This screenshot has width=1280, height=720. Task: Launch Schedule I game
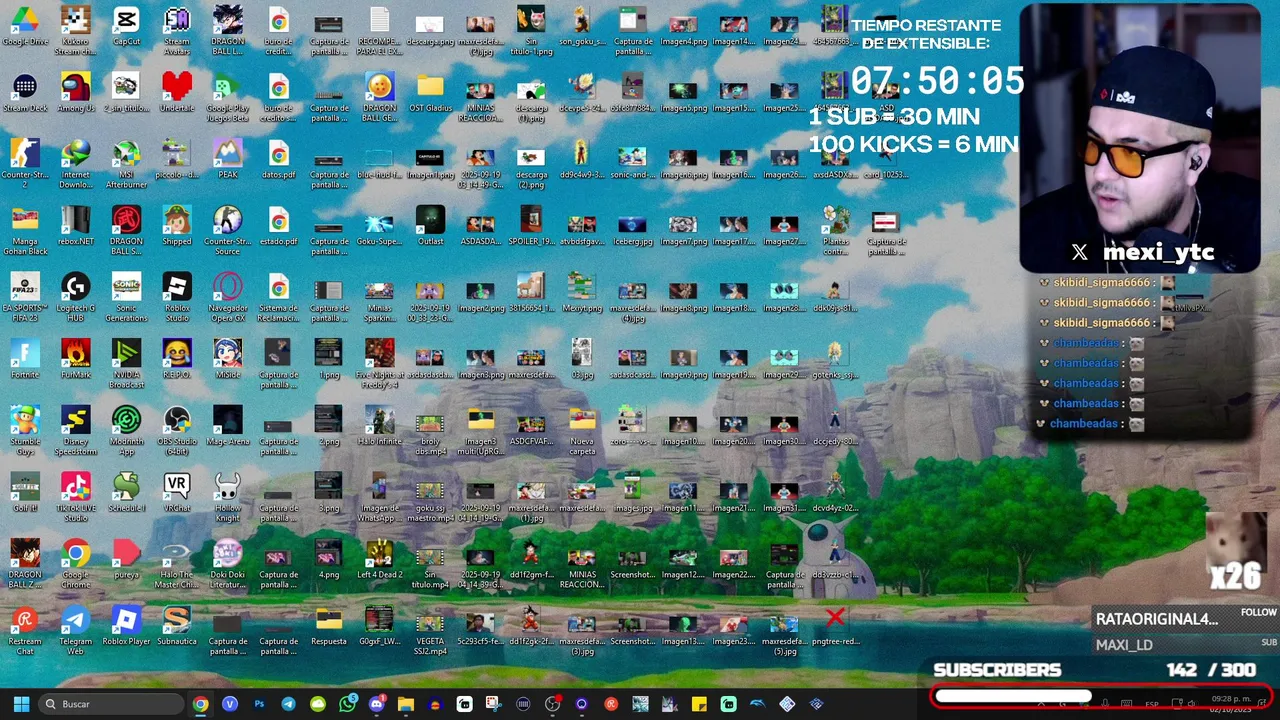126,494
